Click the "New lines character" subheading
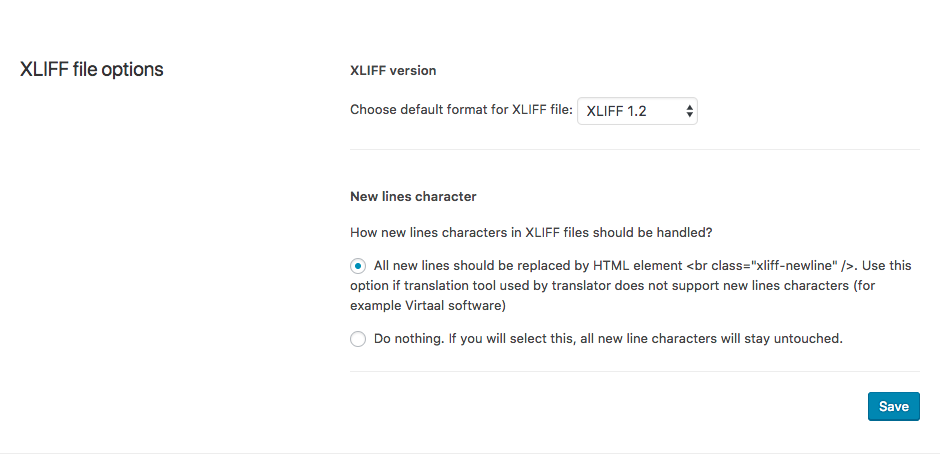This screenshot has width=950, height=457. (413, 197)
